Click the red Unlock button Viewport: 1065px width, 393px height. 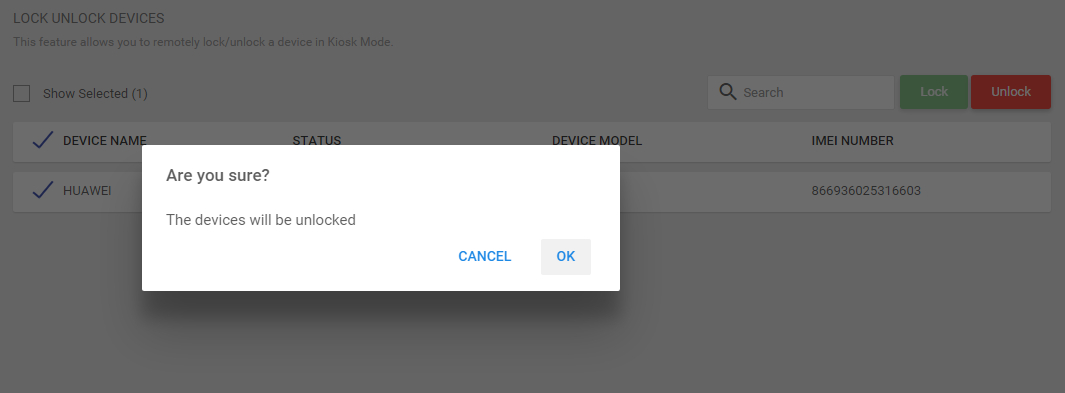[1011, 92]
